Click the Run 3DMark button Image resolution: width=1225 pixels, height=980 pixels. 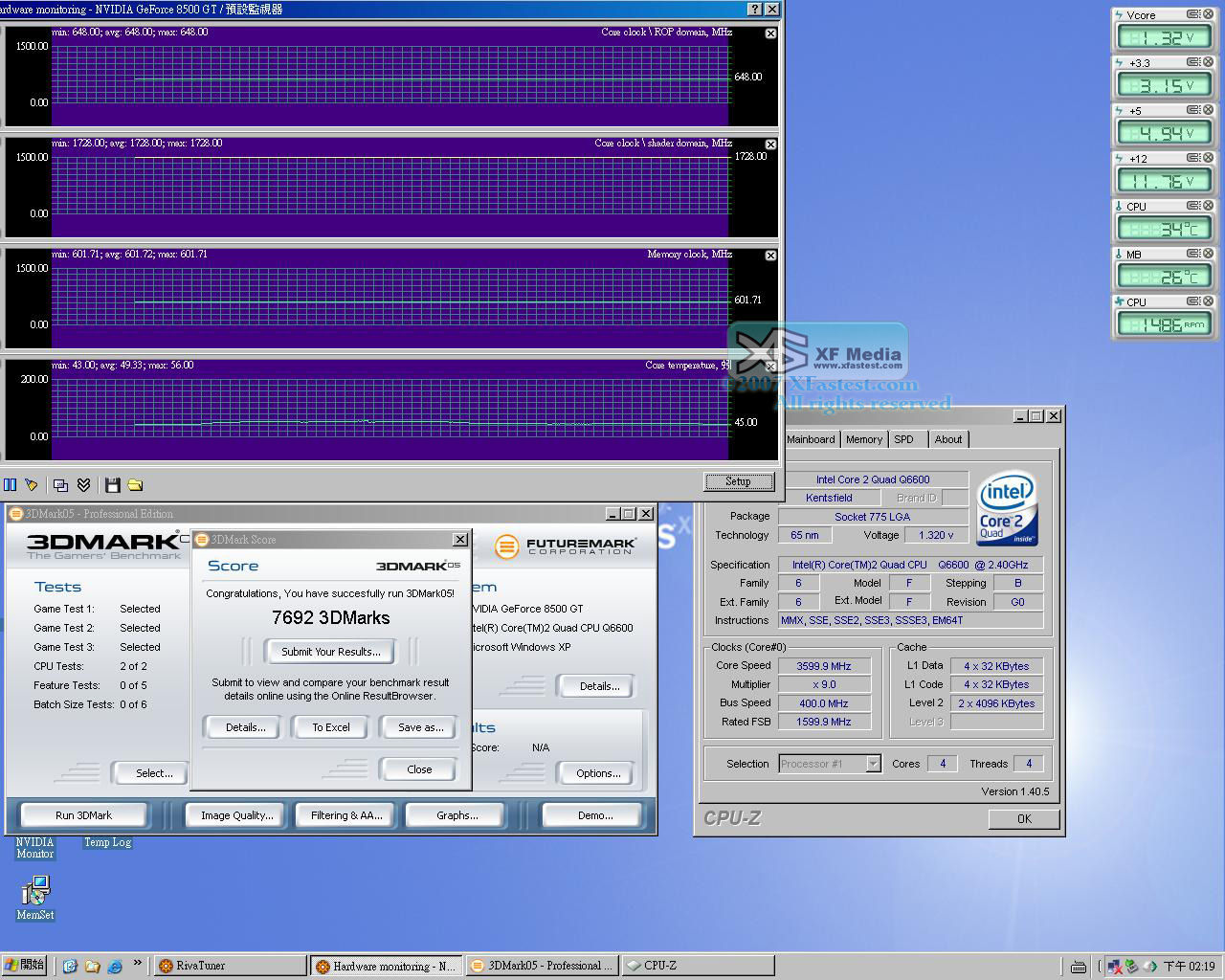83,815
